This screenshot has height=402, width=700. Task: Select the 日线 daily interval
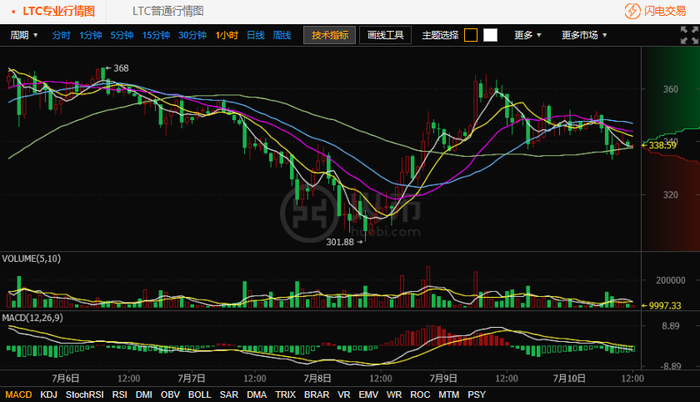(x=255, y=35)
